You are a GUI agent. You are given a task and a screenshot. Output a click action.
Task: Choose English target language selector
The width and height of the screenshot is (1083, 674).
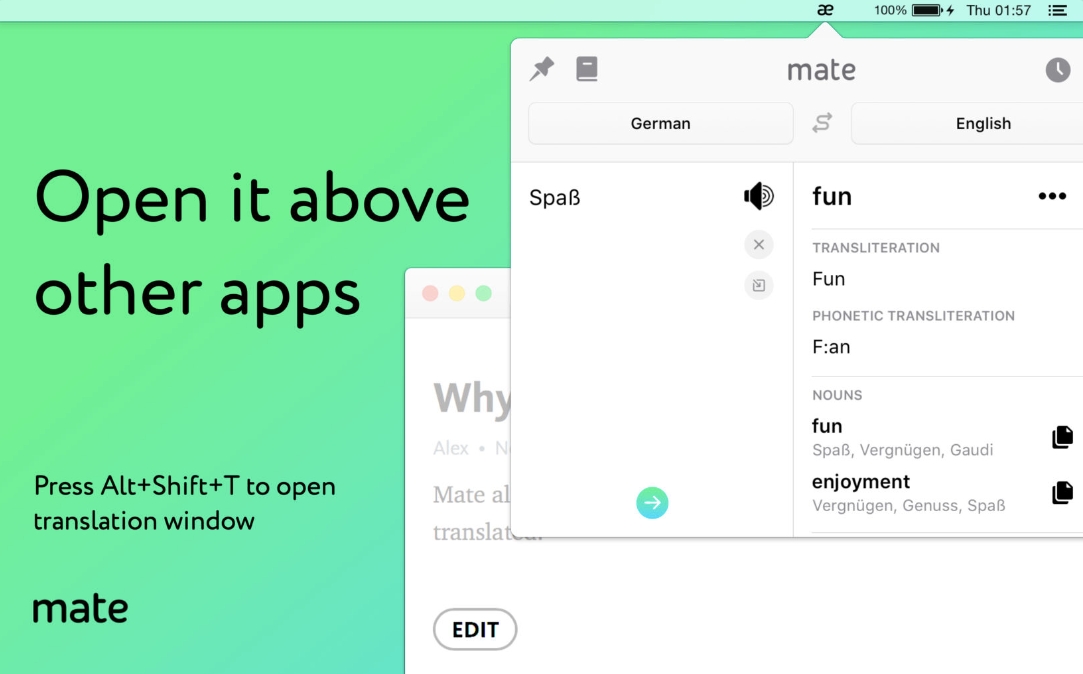tap(967, 124)
